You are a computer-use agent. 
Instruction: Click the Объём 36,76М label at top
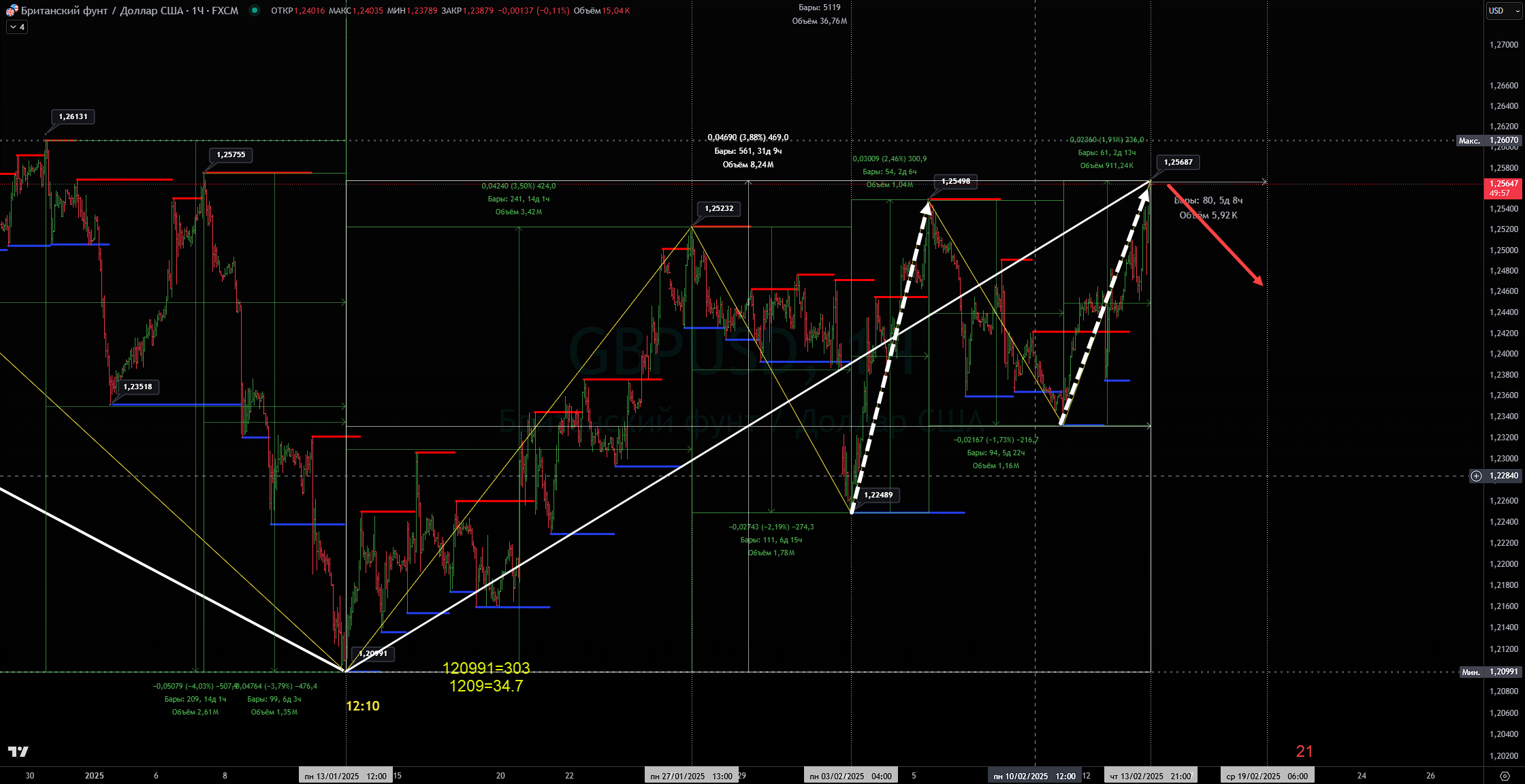click(x=820, y=21)
